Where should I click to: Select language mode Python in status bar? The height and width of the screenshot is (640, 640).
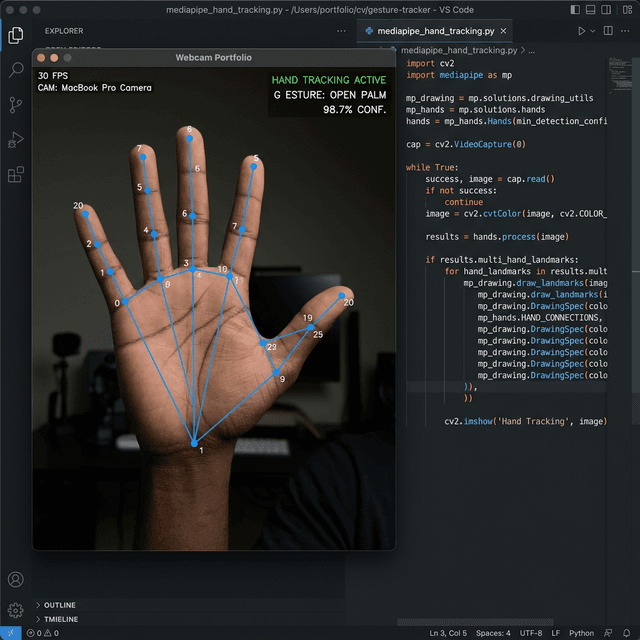[581, 633]
